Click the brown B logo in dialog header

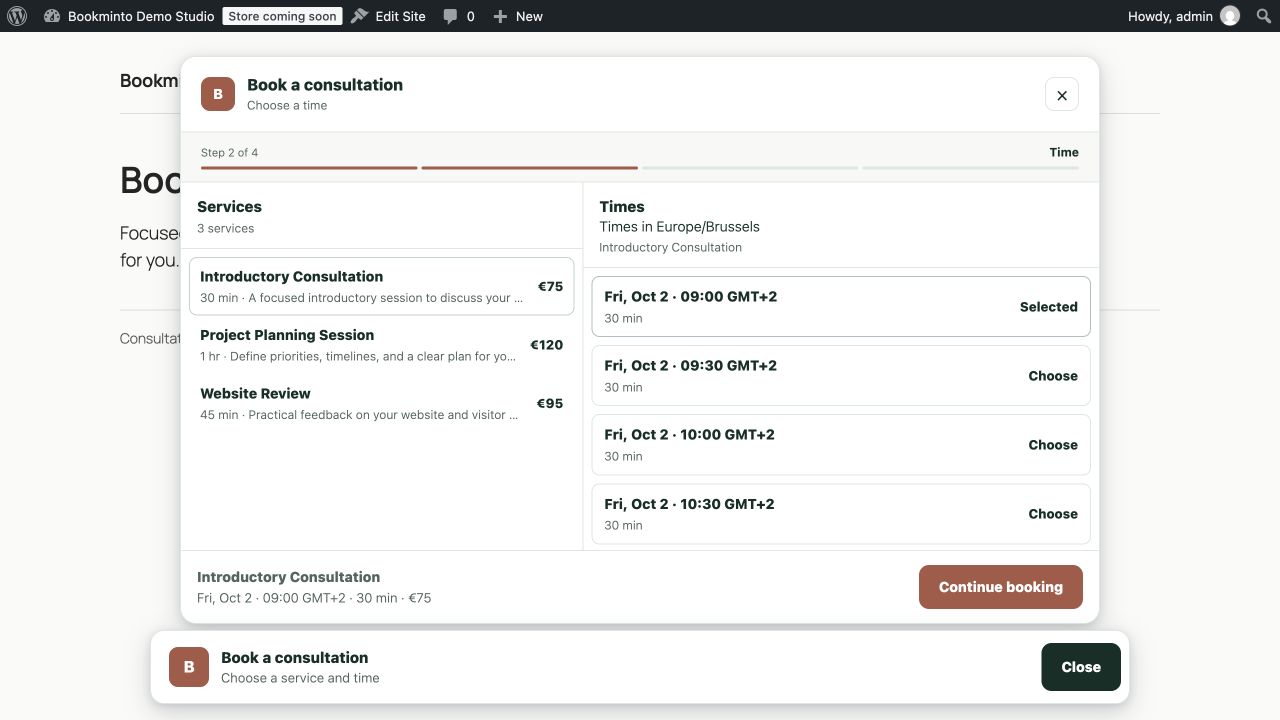tap(218, 94)
